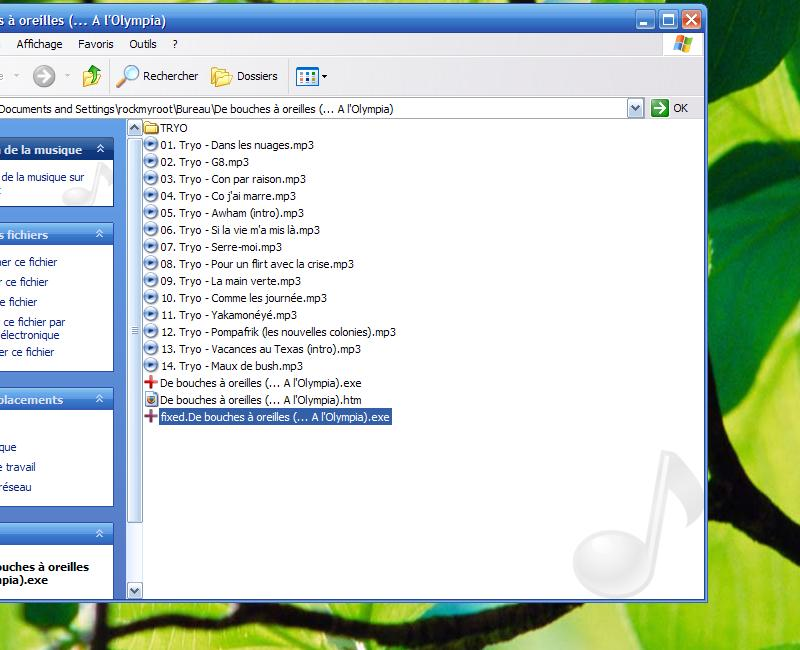Open the address bar dropdown arrow
Viewport: 800px width, 650px height.
click(636, 108)
